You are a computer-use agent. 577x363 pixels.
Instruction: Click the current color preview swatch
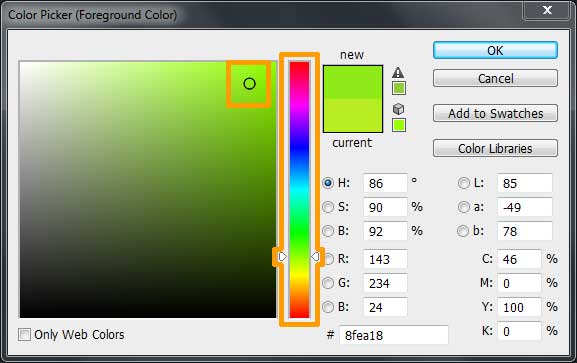click(353, 116)
